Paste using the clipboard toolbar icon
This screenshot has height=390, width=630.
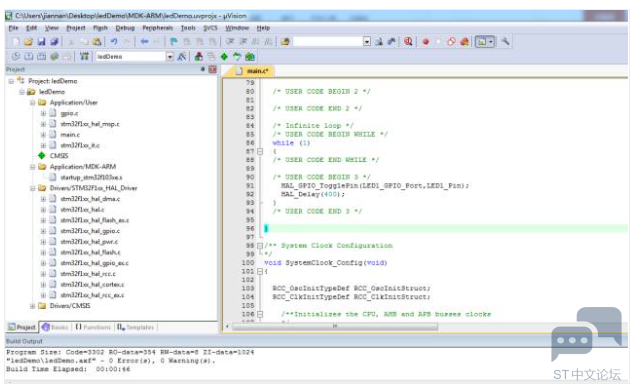(97, 42)
